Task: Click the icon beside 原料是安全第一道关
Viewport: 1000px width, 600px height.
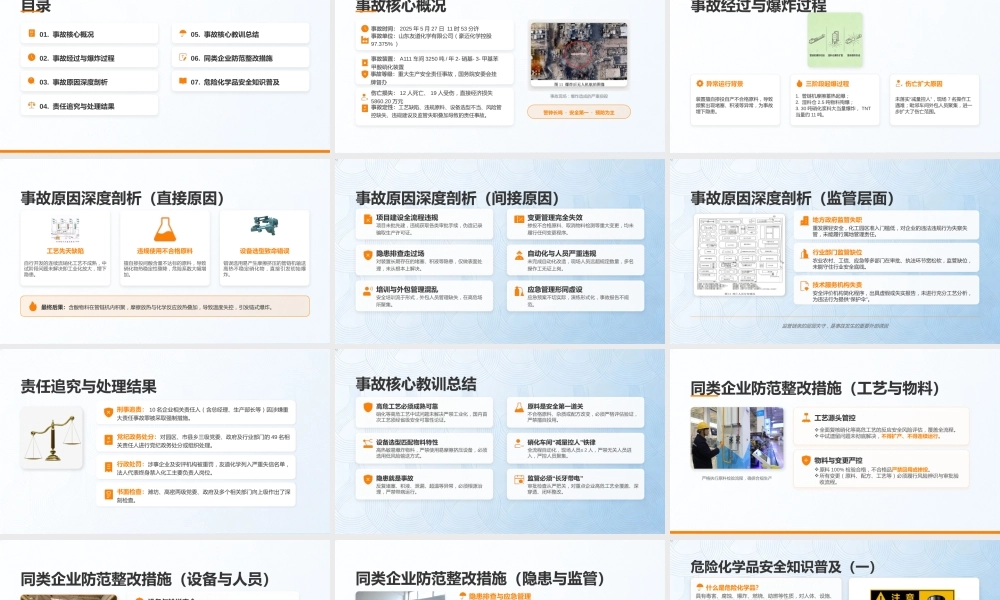Action: coord(518,407)
